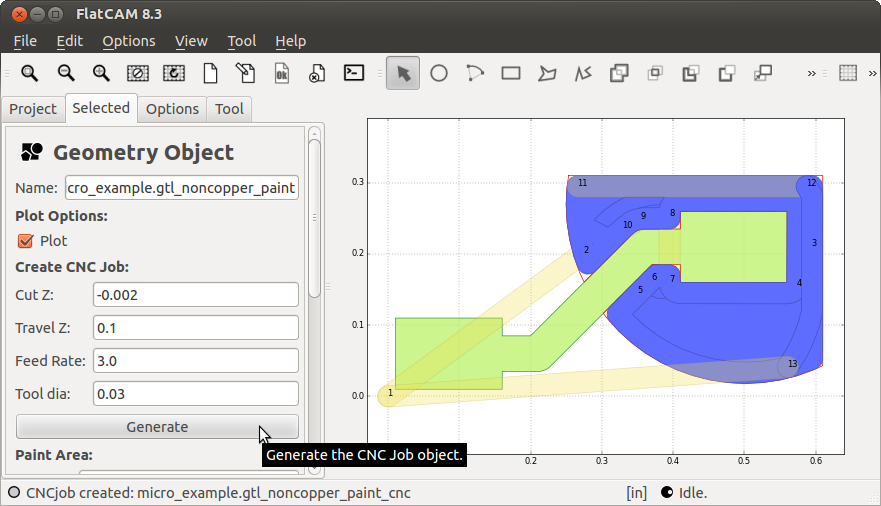
Task: Choose the polygon drawing tool
Action: [x=547, y=73]
